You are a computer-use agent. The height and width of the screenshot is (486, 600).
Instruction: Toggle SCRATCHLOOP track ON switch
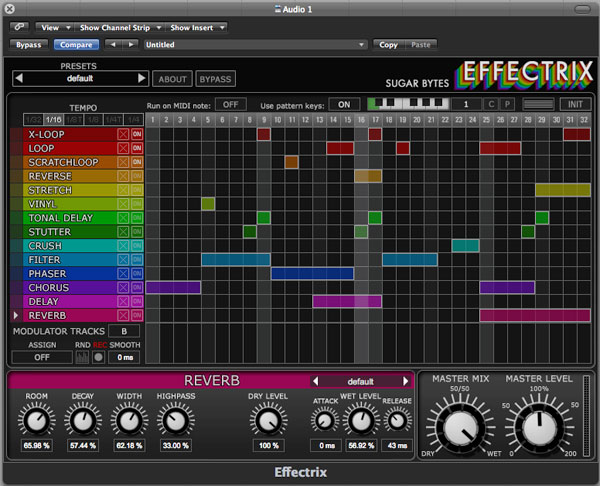[137, 162]
